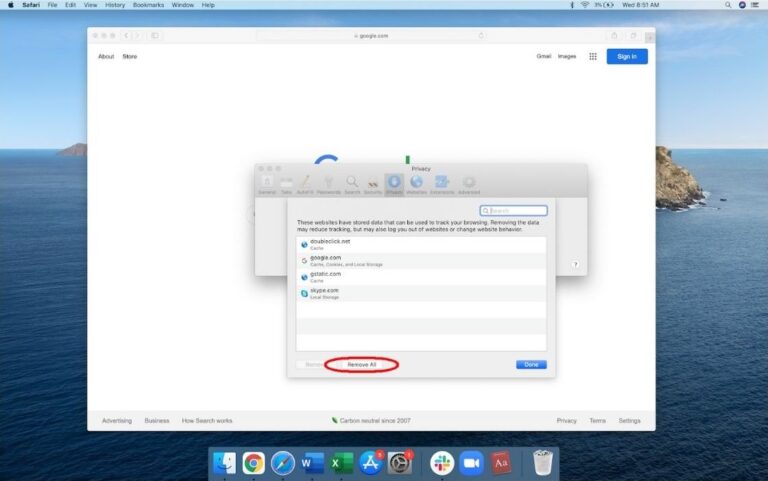Open the Search preferences pane

[x=352, y=185]
